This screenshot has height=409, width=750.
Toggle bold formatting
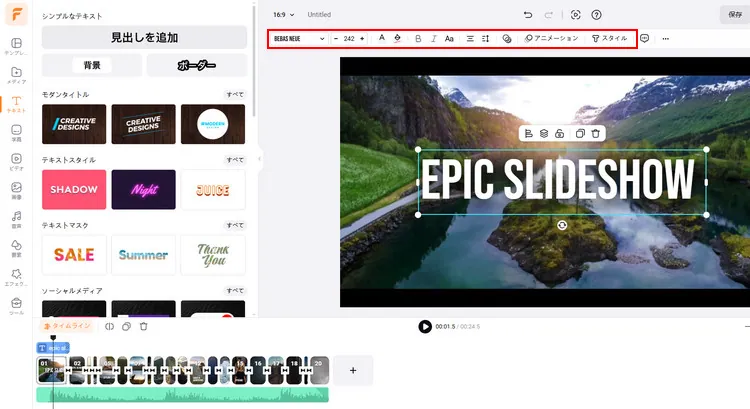[418, 39]
